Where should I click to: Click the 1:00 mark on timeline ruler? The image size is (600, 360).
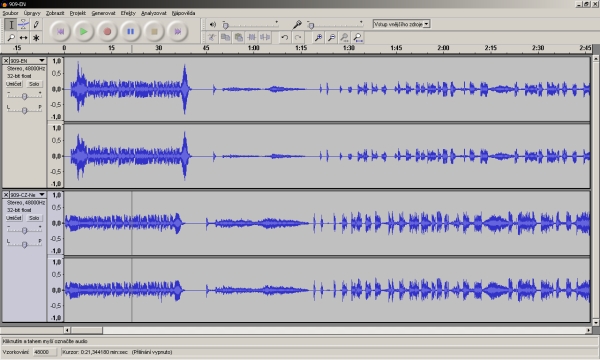(253, 48)
